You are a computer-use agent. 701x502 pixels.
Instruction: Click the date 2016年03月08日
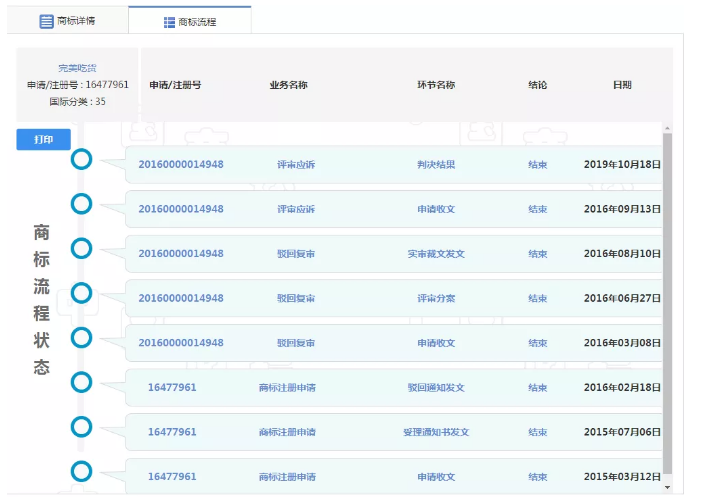click(622, 343)
